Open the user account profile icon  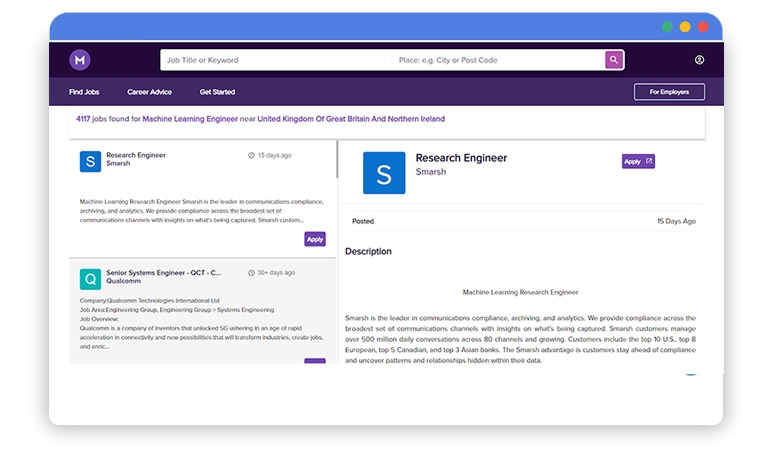coord(699,60)
